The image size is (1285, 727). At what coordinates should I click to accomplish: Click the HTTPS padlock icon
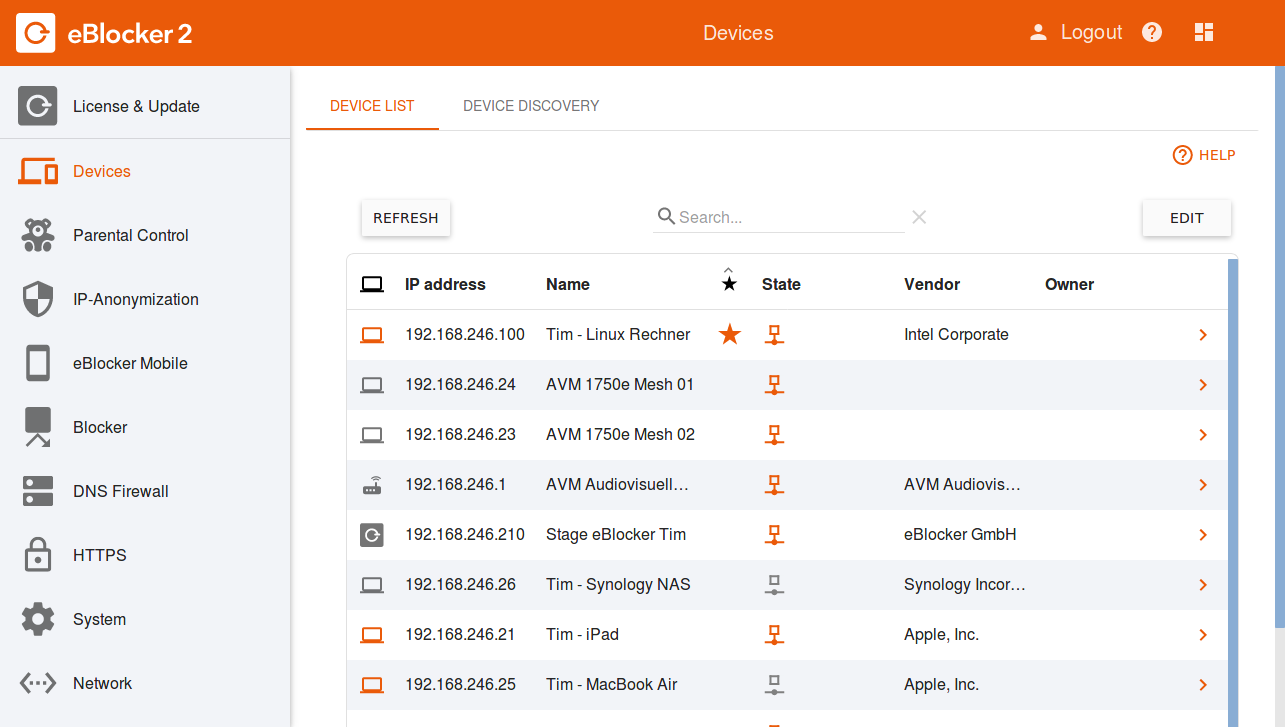click(38, 555)
